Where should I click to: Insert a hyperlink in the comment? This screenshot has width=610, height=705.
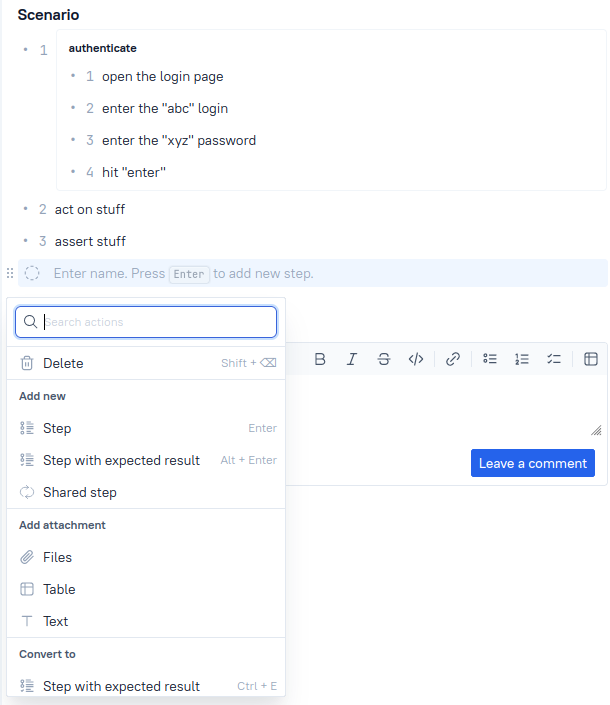pos(453,359)
